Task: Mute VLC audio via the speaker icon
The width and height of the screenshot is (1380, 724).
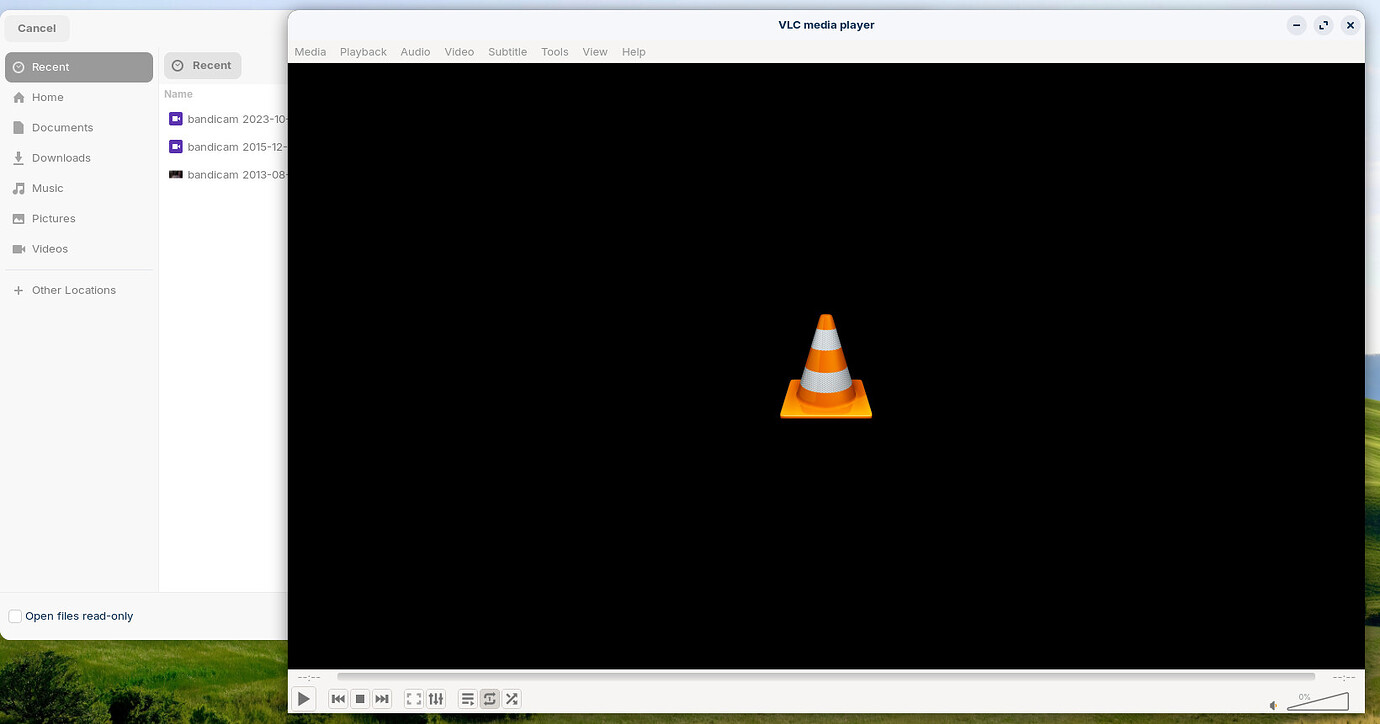Action: [x=1273, y=704]
